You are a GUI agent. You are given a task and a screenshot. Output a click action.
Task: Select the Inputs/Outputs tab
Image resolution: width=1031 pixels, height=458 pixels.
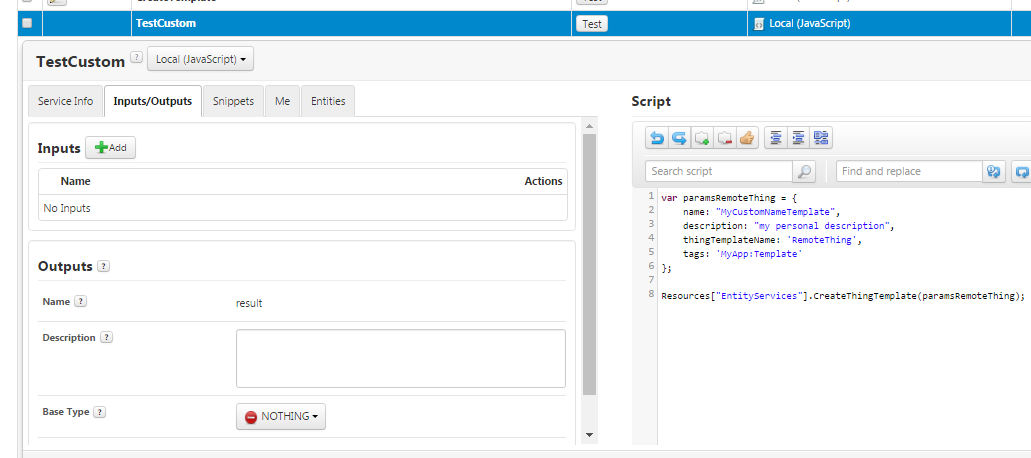153,101
